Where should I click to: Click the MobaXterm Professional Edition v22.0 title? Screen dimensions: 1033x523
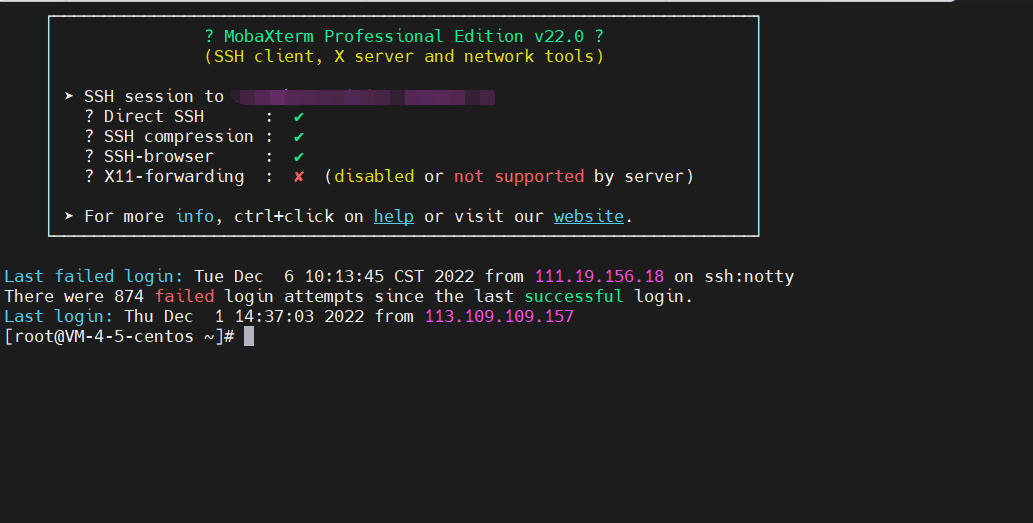pos(403,36)
